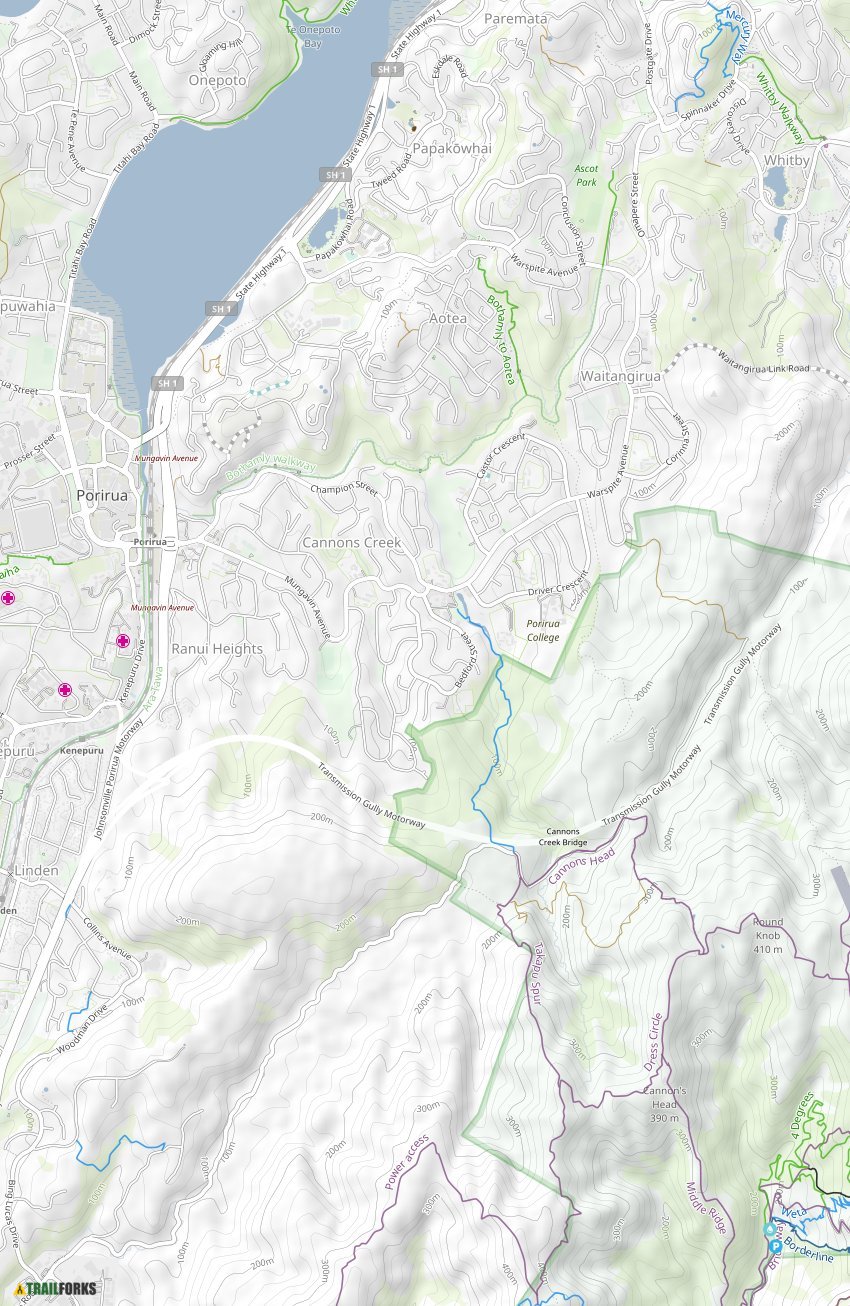Click the hospital cross icon near Kenepuru Drive

(123, 641)
